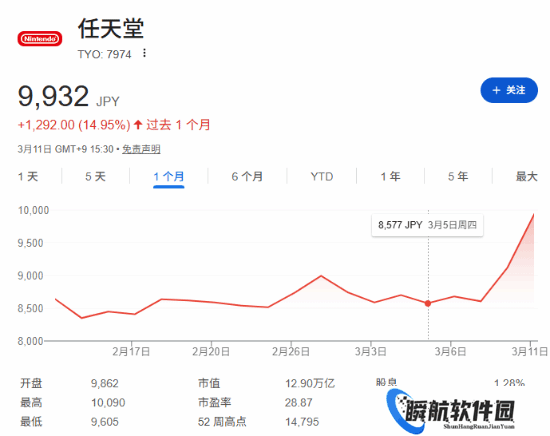
Task: Switch to the 5 天 range tab
Action: [x=95, y=176]
